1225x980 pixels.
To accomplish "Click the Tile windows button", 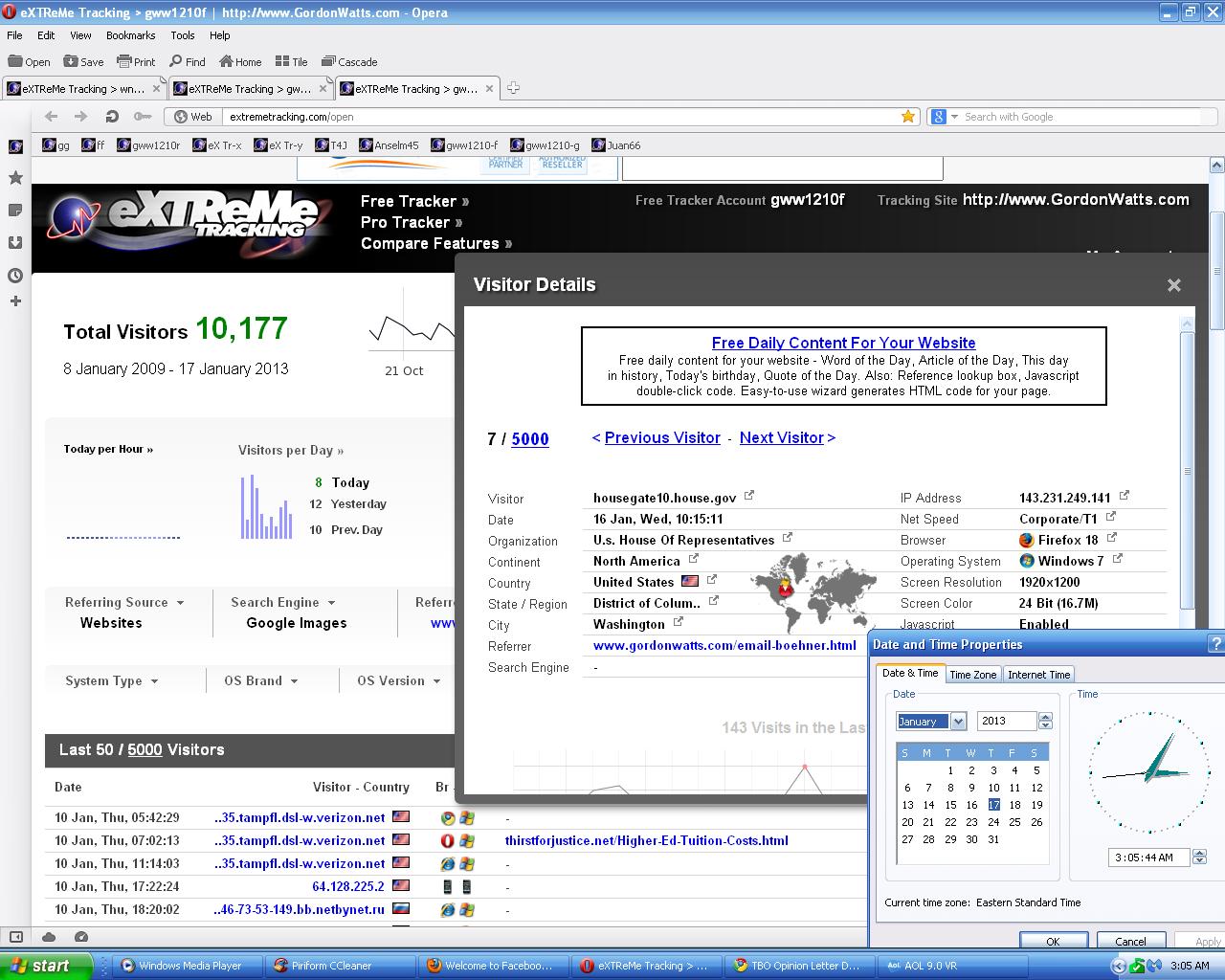I will point(292,61).
